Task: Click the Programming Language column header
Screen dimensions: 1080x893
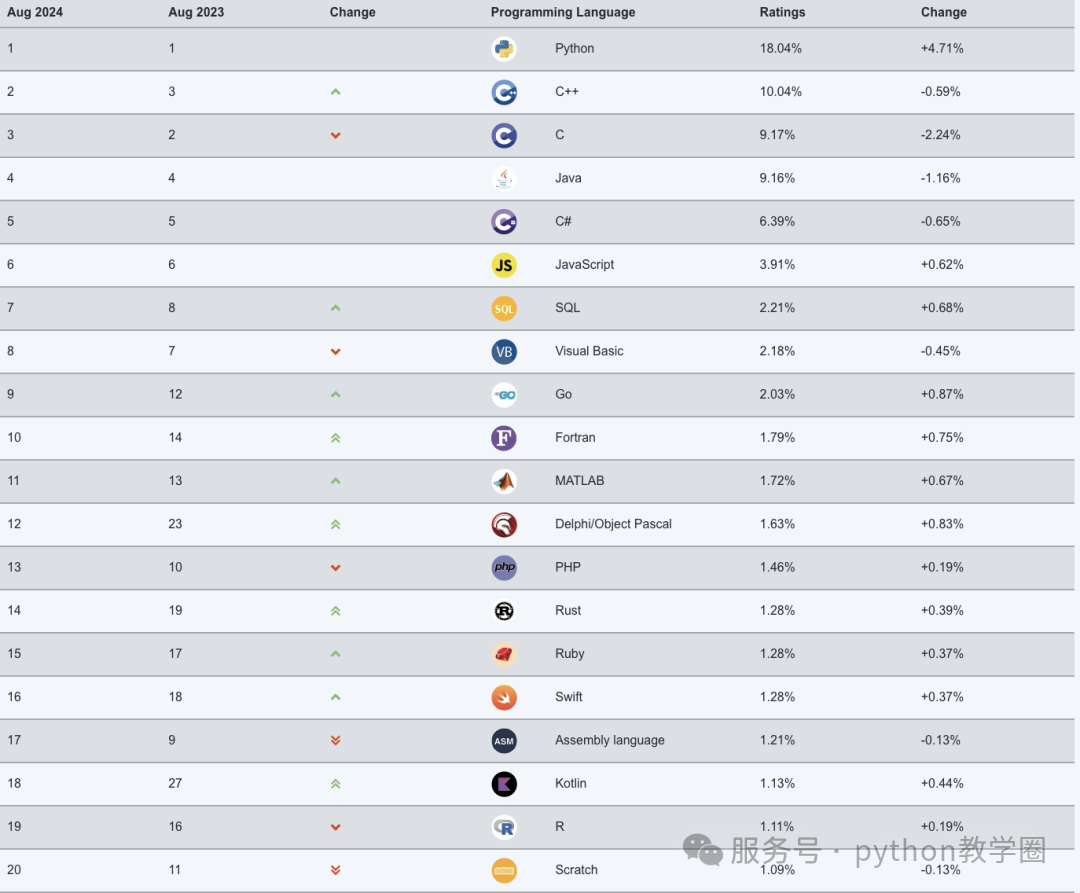Action: tap(563, 12)
